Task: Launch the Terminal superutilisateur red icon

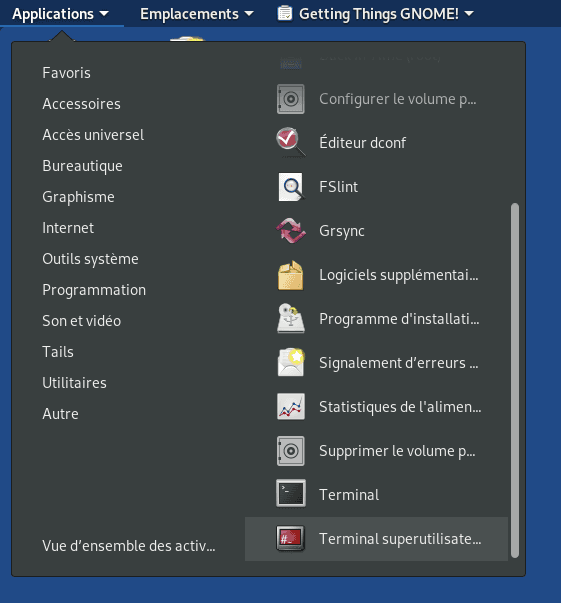Action: (x=291, y=538)
